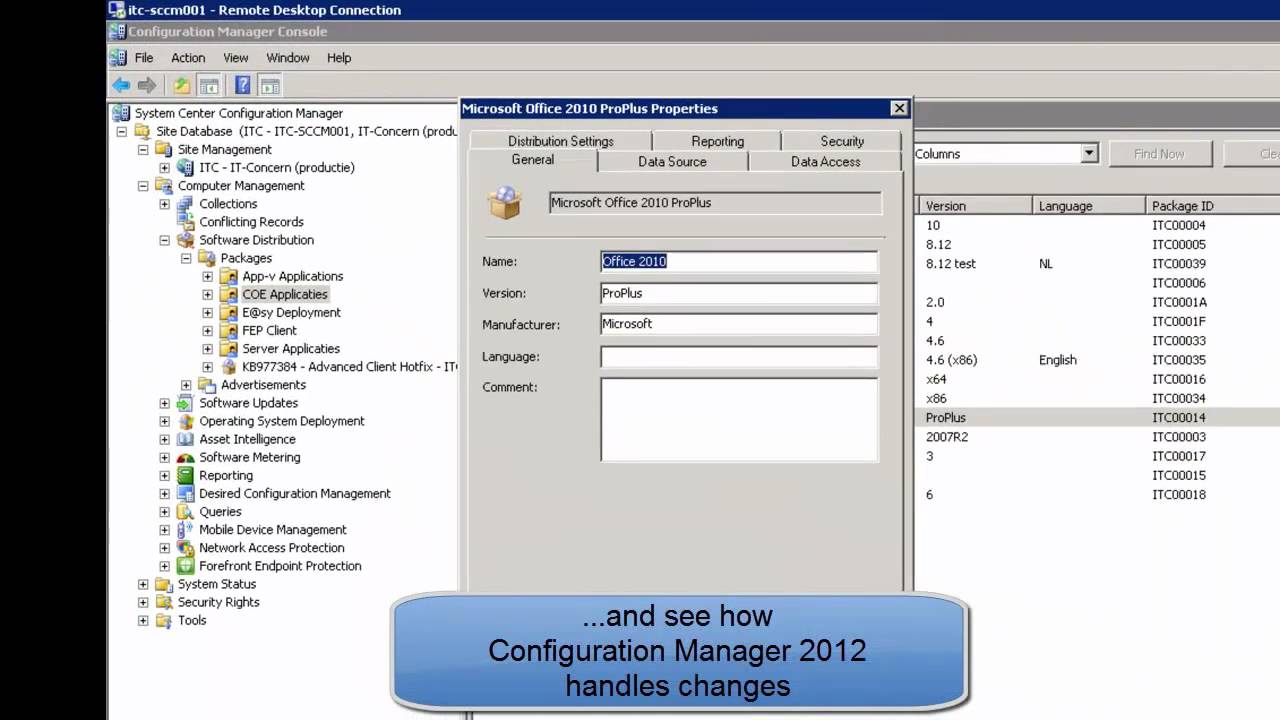This screenshot has width=1280, height=720.
Task: Open the Columns dropdown arrow
Action: pos(1089,154)
